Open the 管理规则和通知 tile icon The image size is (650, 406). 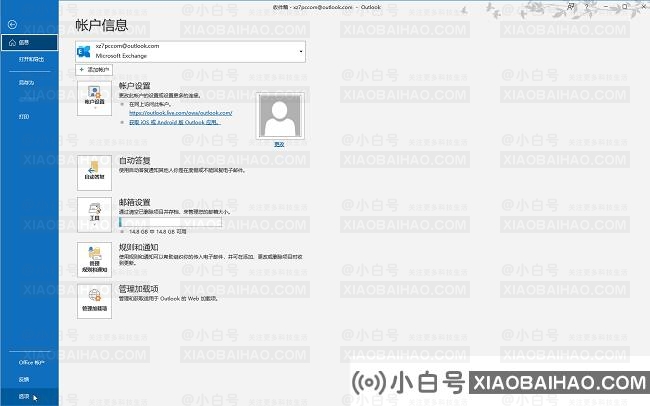pos(95,260)
